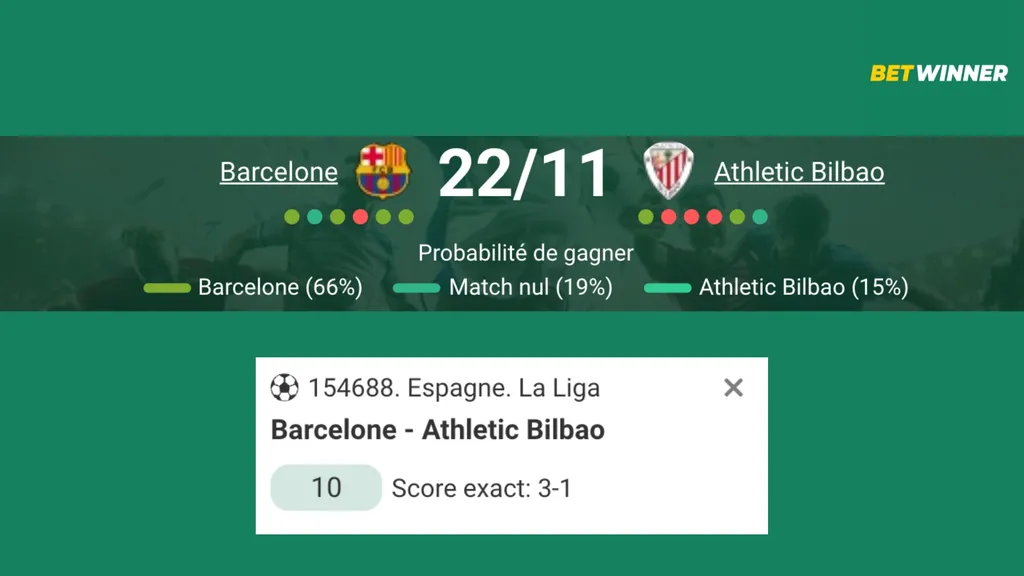
Task: Dismiss the bet slip with the X
Action: [x=733, y=388]
